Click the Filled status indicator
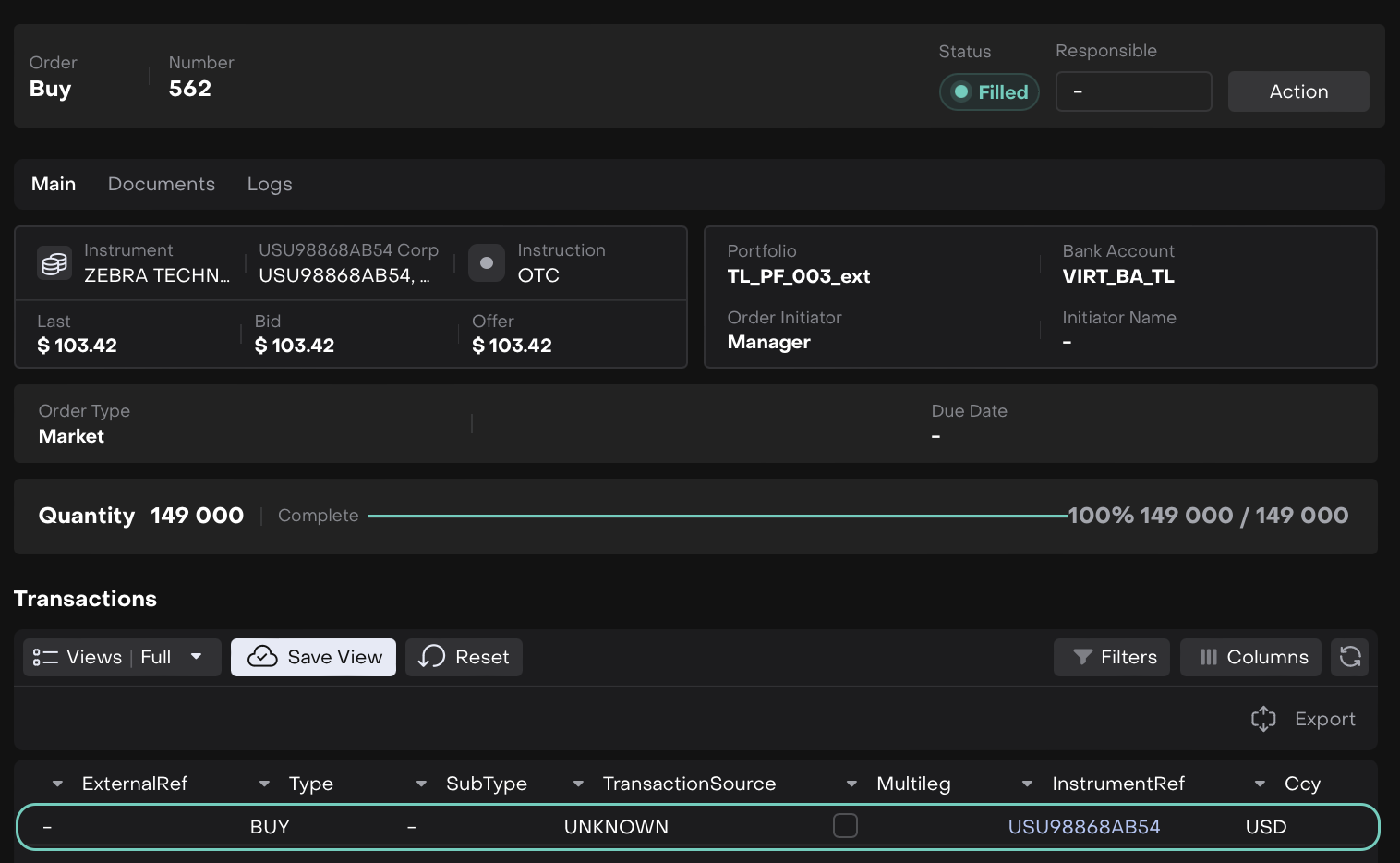Screen dimensions: 1400x863 tap(989, 92)
